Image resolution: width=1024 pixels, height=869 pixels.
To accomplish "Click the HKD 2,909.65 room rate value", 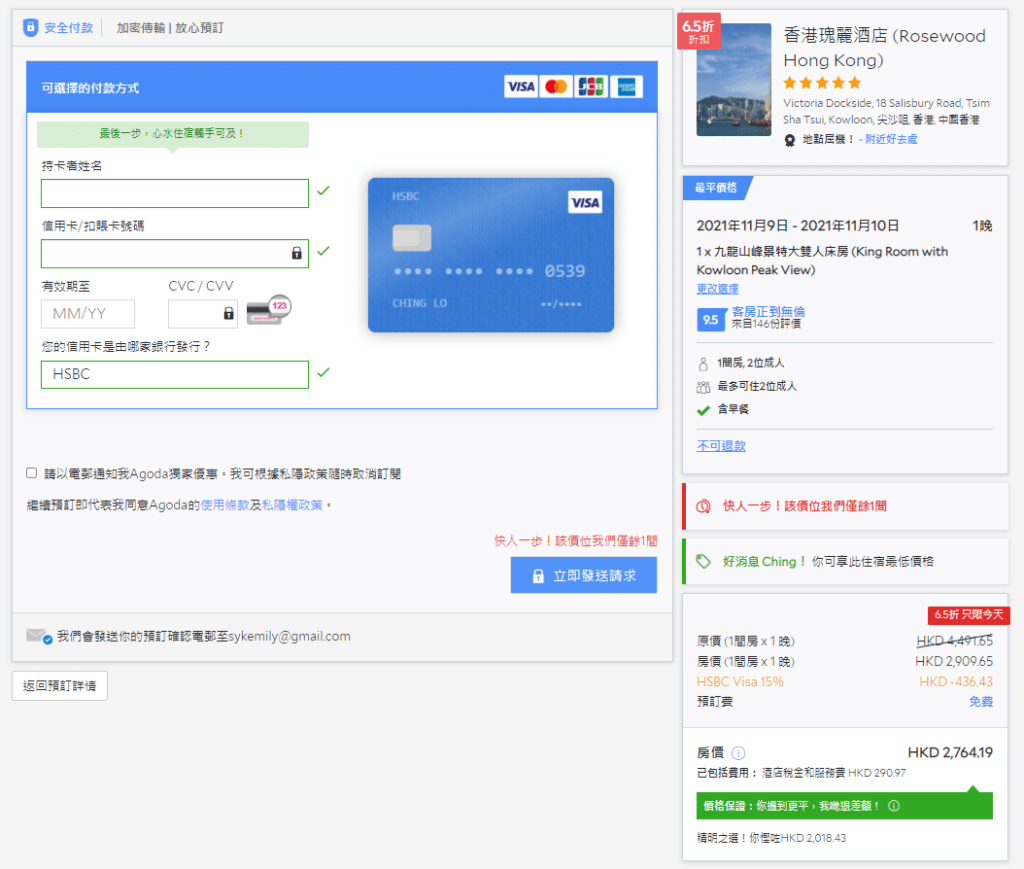I will (954, 661).
